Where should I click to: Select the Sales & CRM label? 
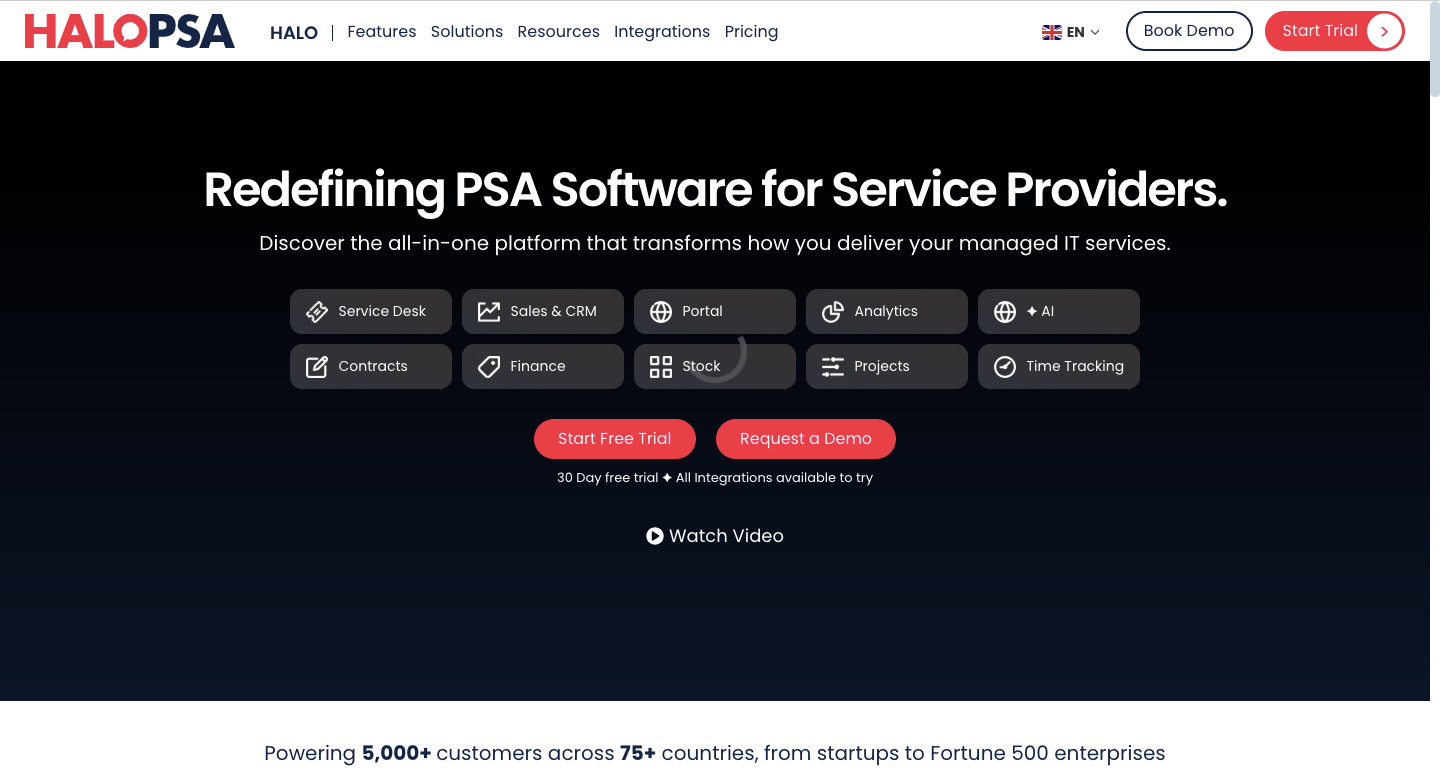click(553, 311)
